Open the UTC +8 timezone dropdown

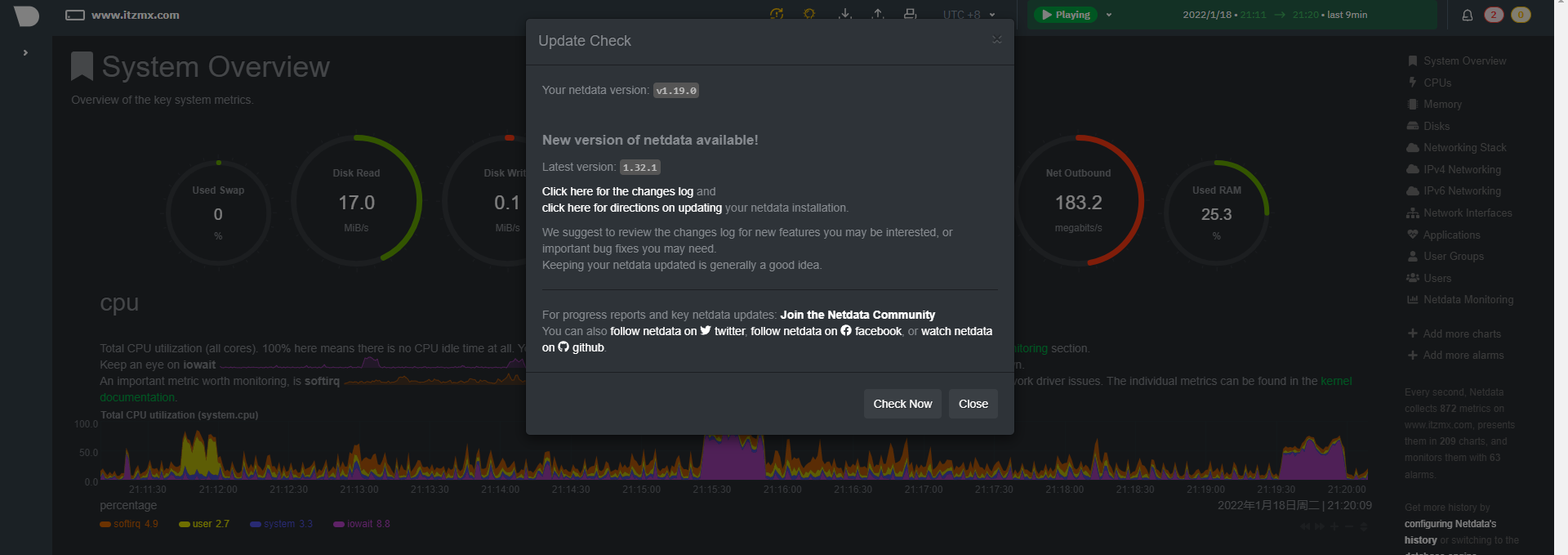click(969, 15)
